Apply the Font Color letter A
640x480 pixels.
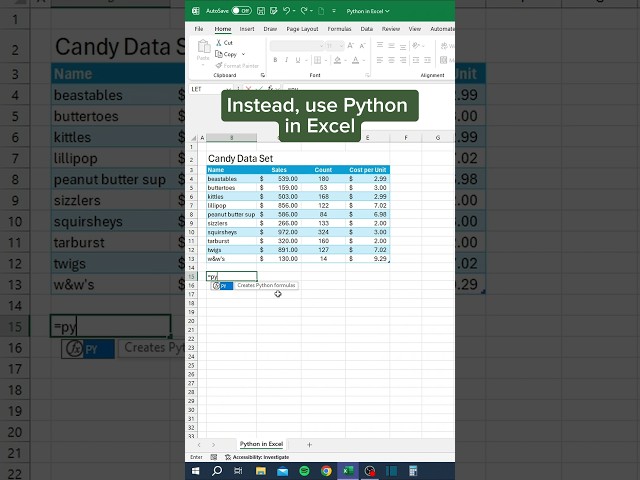pyautogui.click(x=356, y=60)
